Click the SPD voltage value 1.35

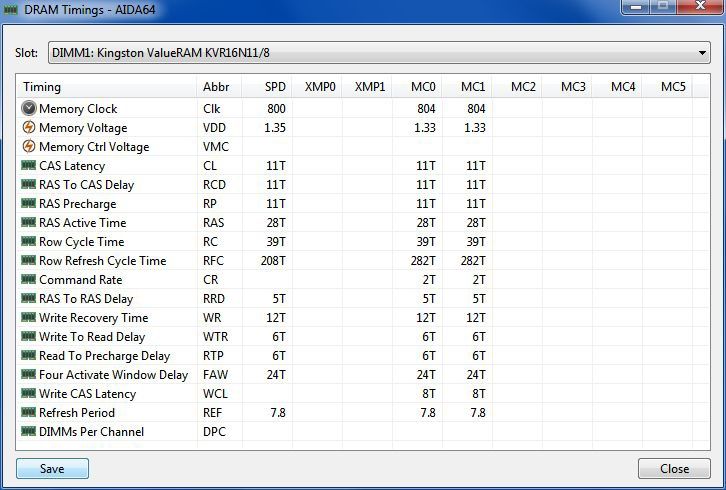tap(275, 128)
